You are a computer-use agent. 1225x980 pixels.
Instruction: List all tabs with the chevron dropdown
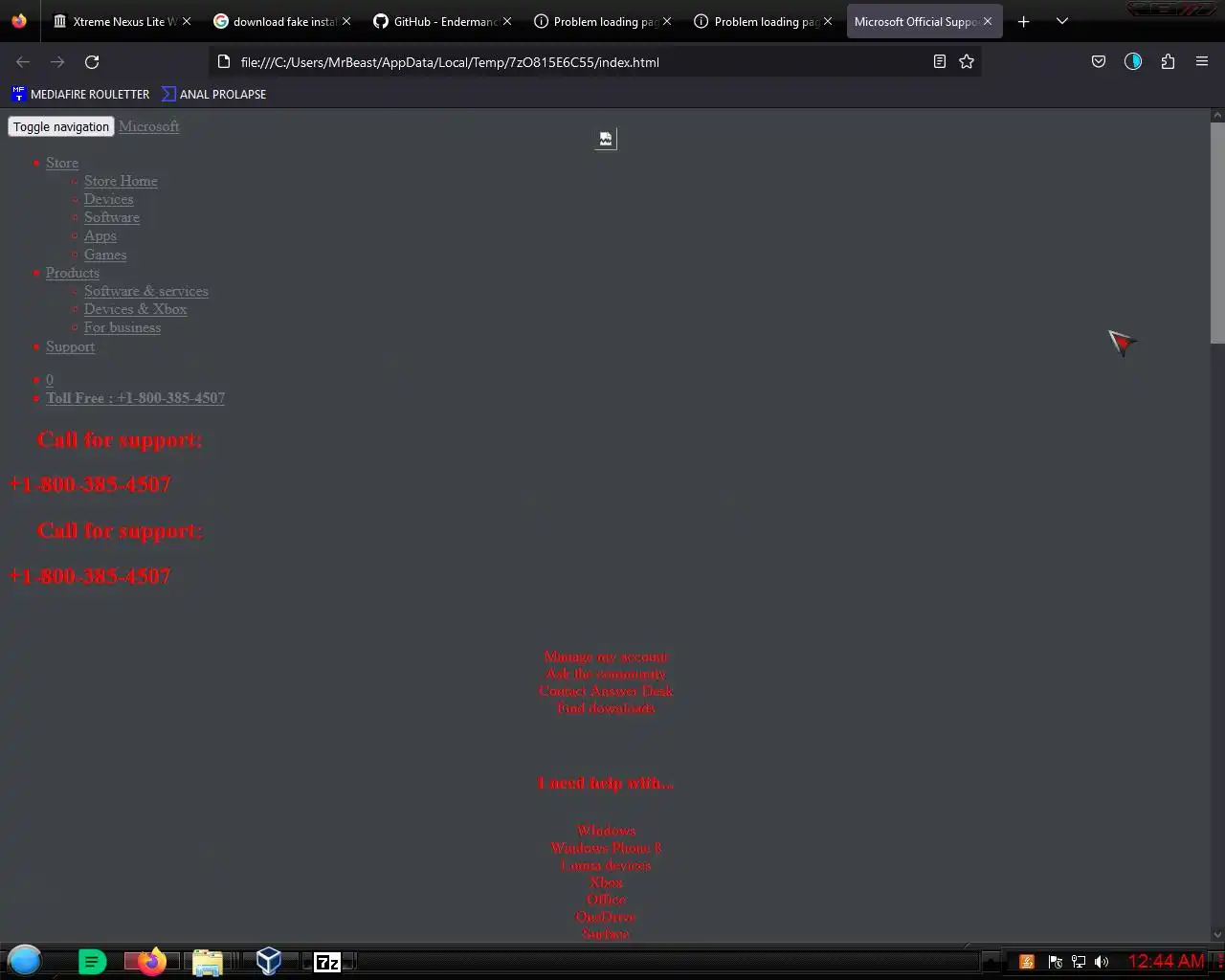click(1062, 21)
